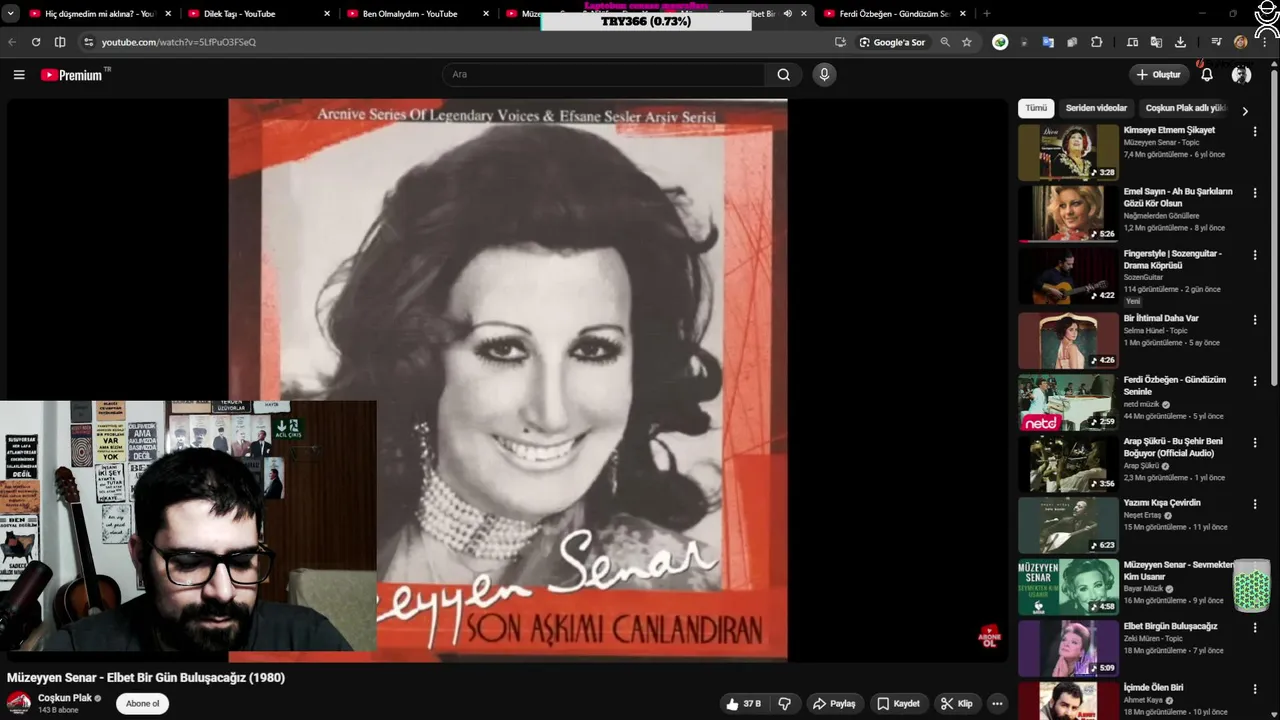Open browser profile avatar
Screen dimensions: 1280x720
1241,42
